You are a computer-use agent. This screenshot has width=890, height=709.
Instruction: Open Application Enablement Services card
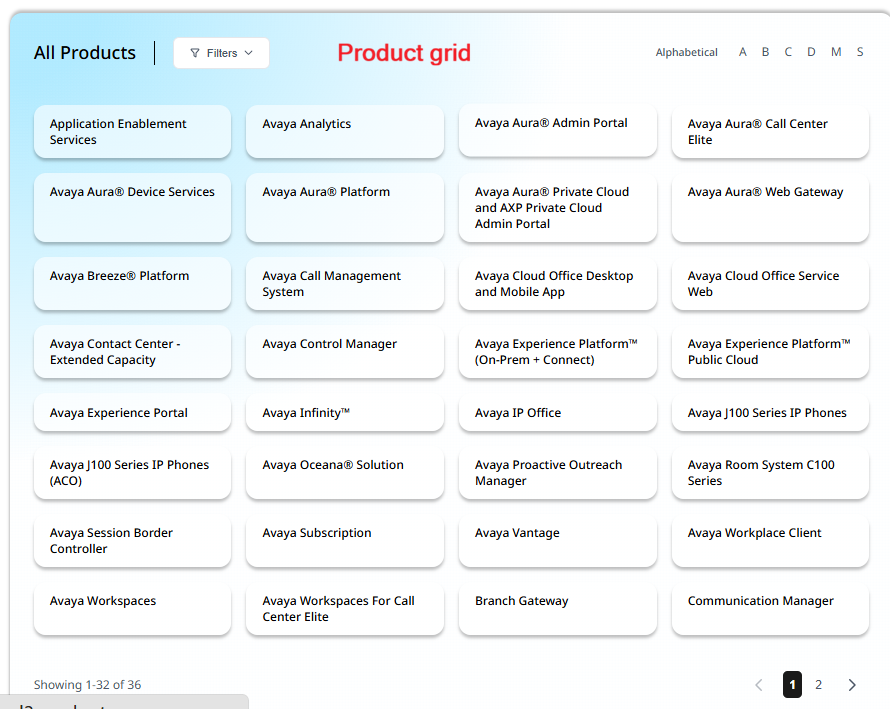[x=132, y=132]
